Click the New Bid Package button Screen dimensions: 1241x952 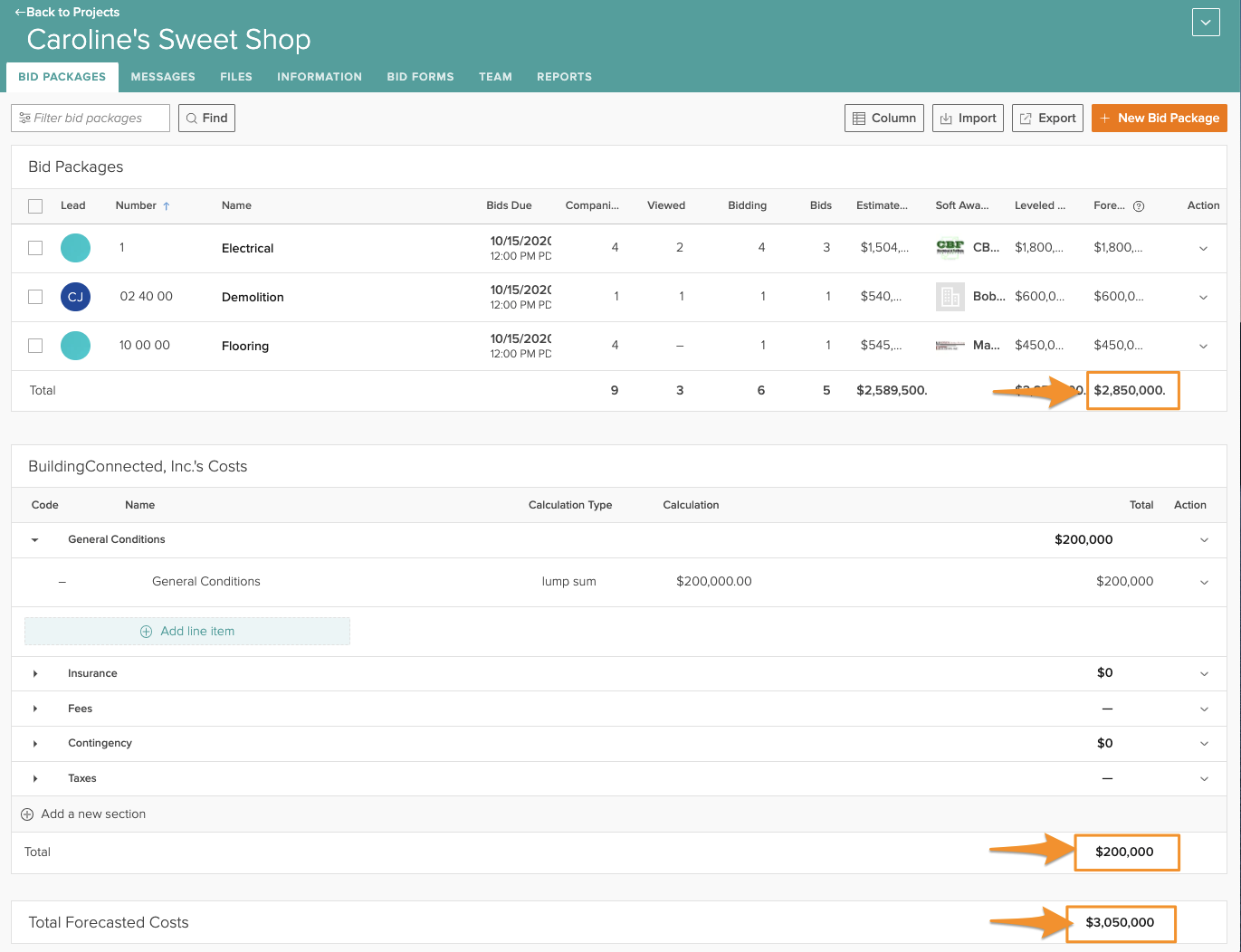tap(1159, 119)
